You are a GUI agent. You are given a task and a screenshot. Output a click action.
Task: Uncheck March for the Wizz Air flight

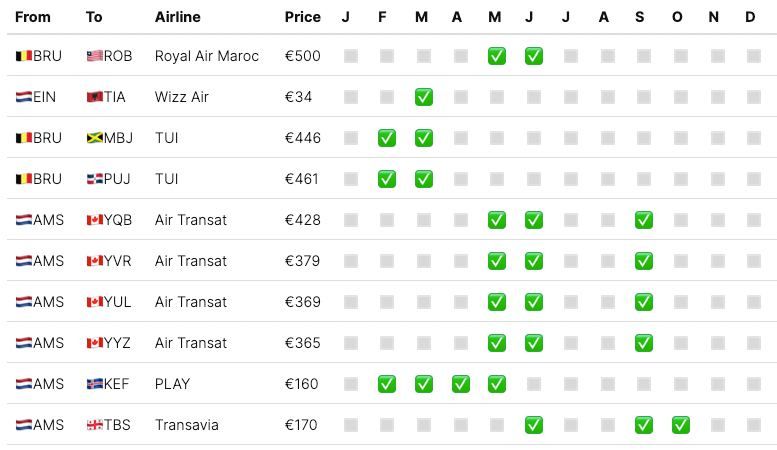(424, 97)
